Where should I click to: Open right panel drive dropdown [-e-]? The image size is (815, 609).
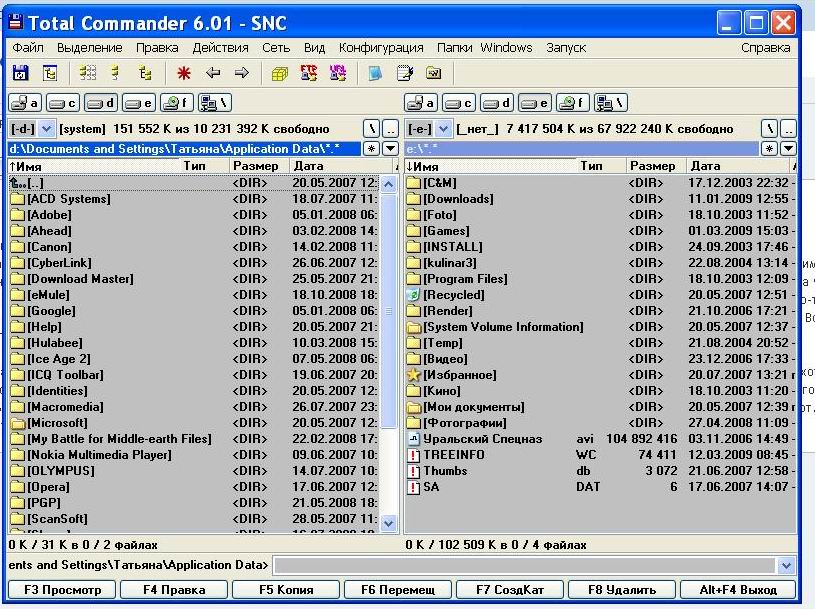[x=443, y=128]
